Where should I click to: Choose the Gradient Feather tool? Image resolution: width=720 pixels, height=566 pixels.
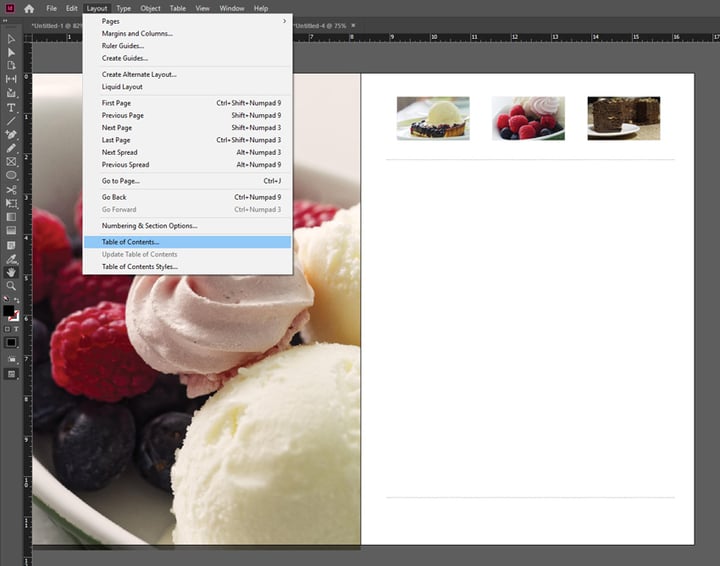coord(11,230)
